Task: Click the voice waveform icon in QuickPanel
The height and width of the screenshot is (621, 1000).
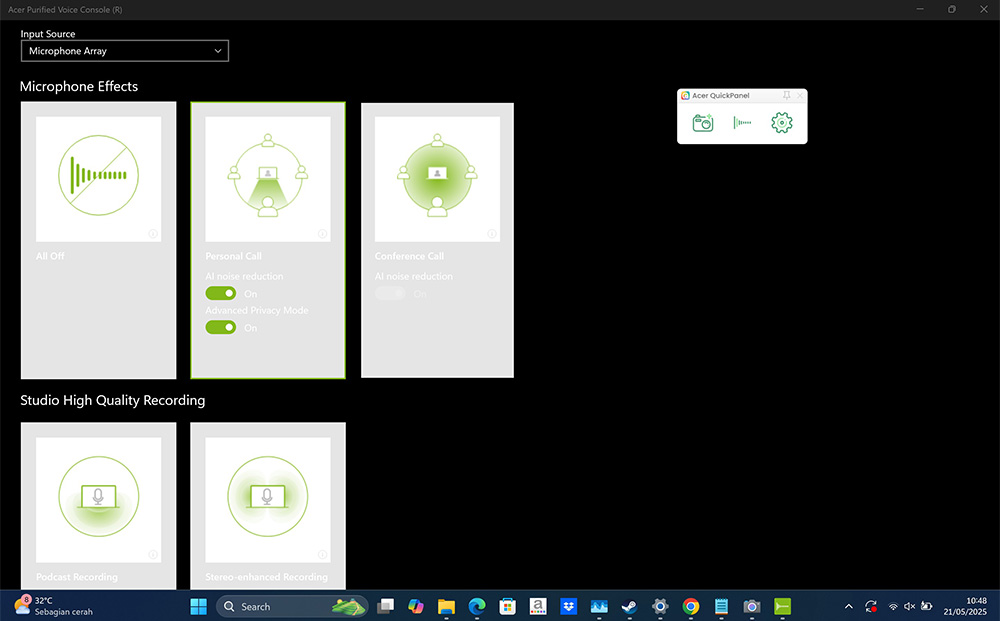Action: [742, 122]
